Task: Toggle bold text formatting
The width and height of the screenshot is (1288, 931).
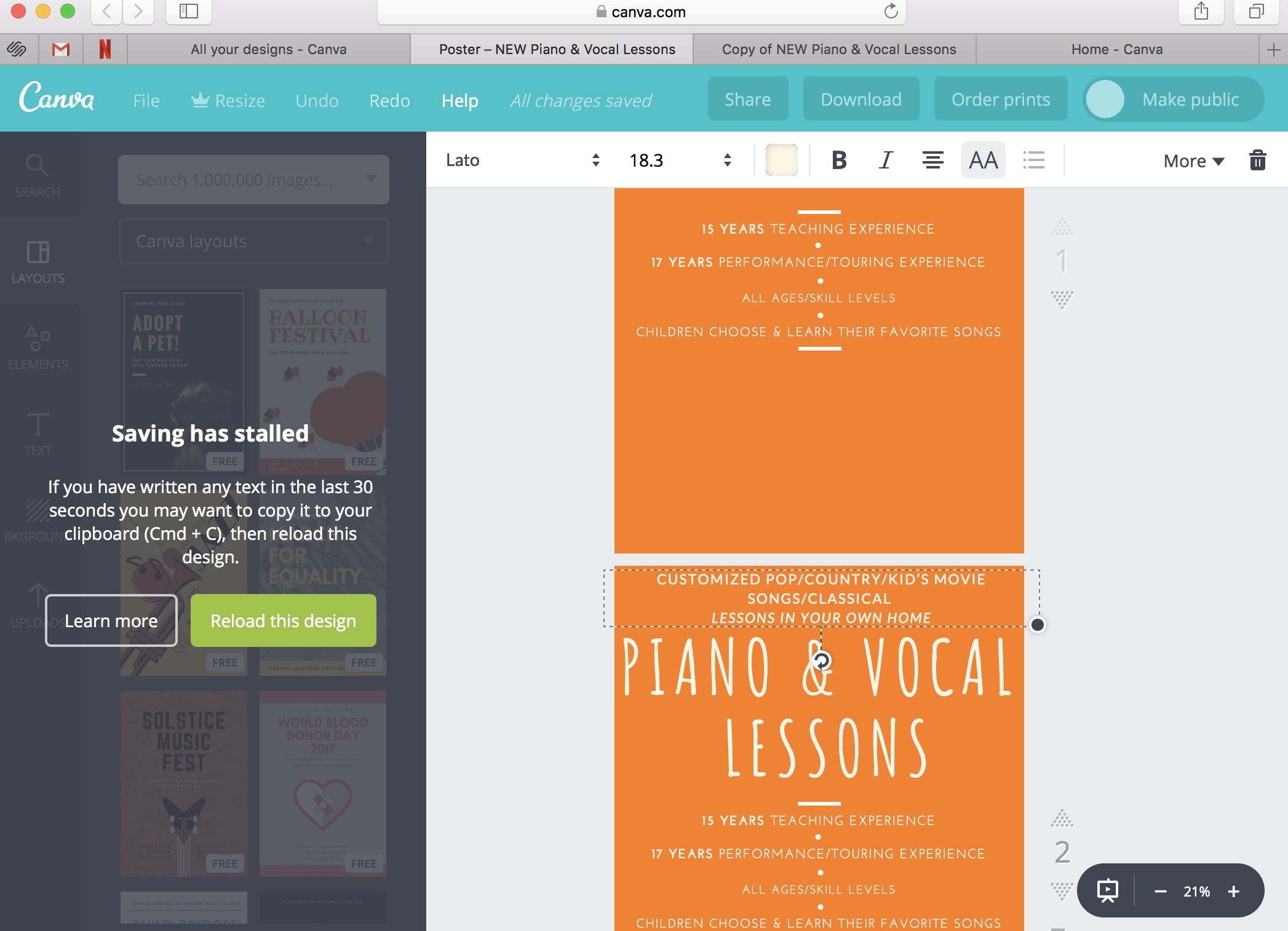Action: [x=839, y=160]
